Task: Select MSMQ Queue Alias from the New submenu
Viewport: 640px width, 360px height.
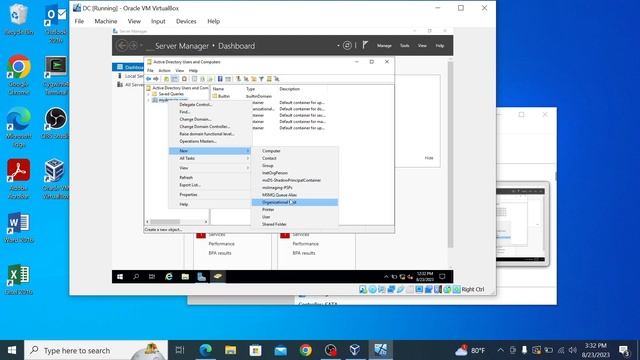Action: click(295, 195)
